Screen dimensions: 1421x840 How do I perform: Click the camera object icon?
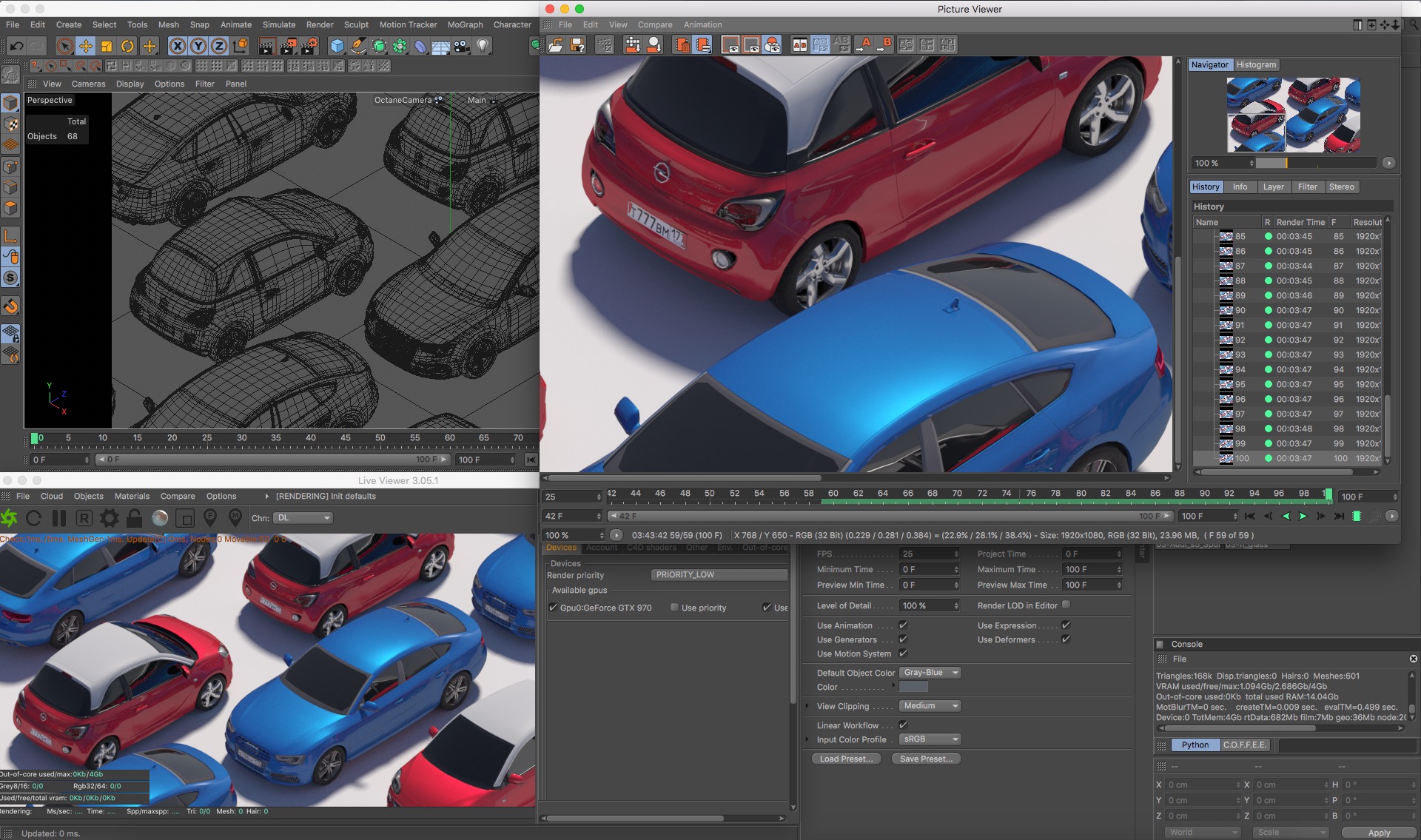click(x=462, y=46)
